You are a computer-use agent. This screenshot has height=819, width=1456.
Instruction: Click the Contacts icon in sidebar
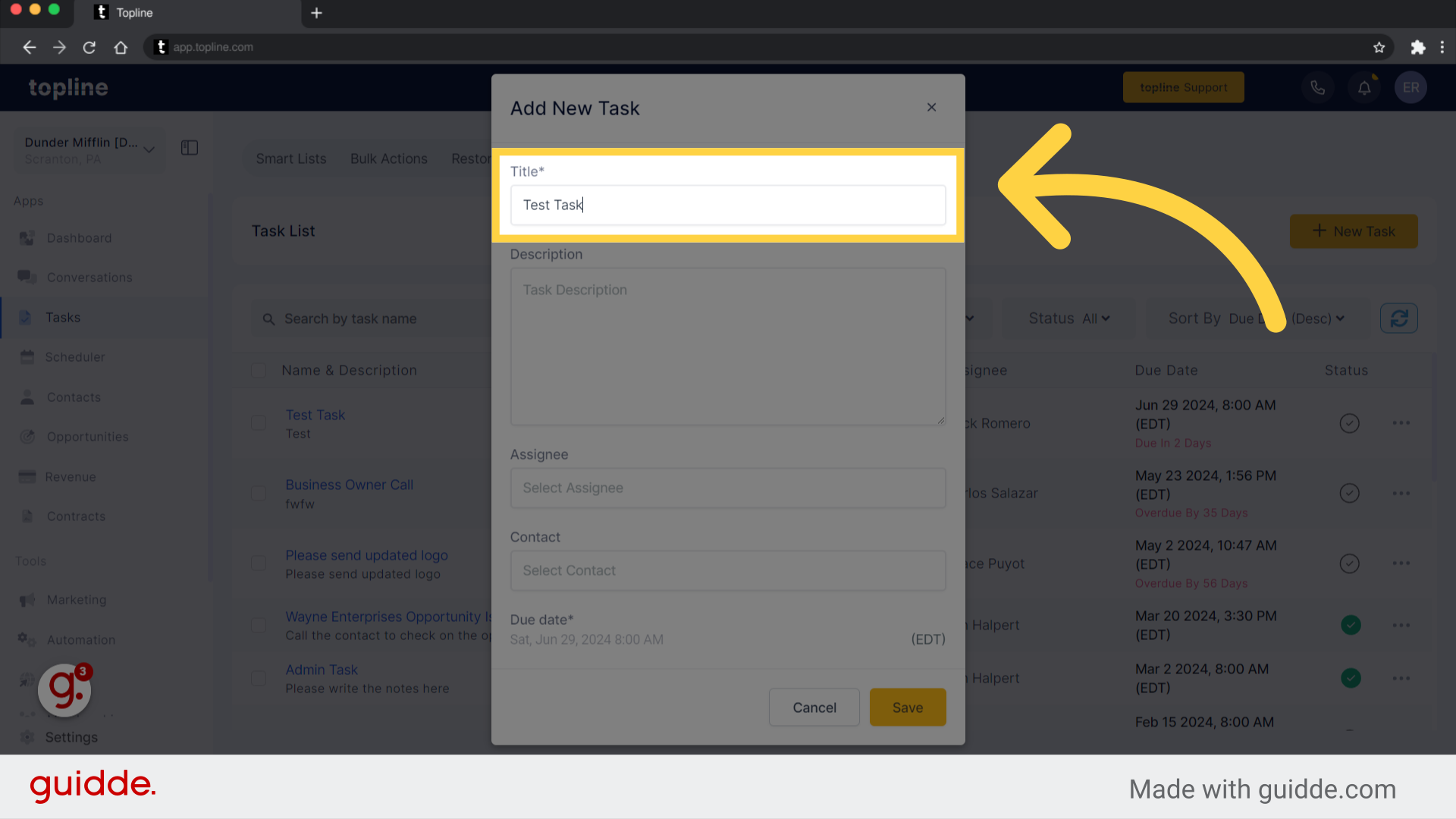pos(27,397)
